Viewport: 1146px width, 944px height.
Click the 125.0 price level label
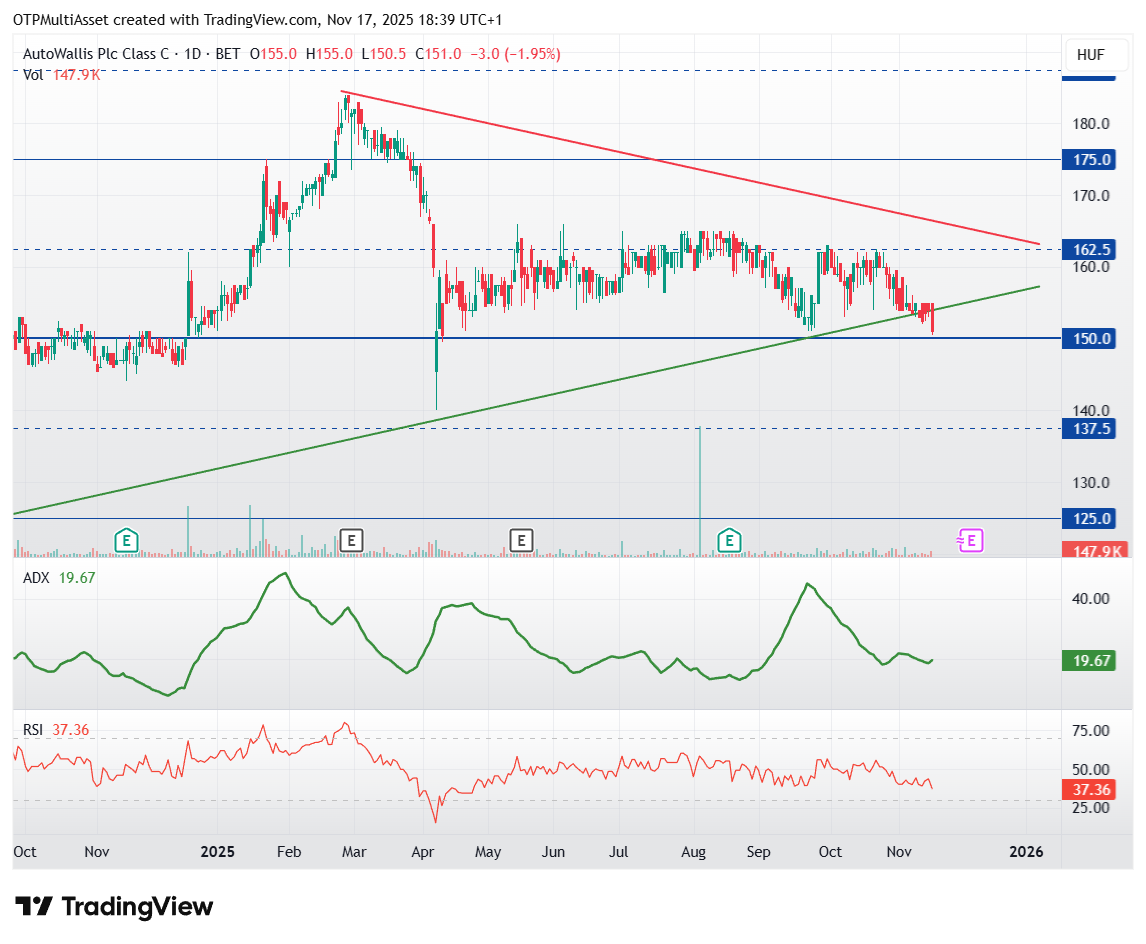1090,519
